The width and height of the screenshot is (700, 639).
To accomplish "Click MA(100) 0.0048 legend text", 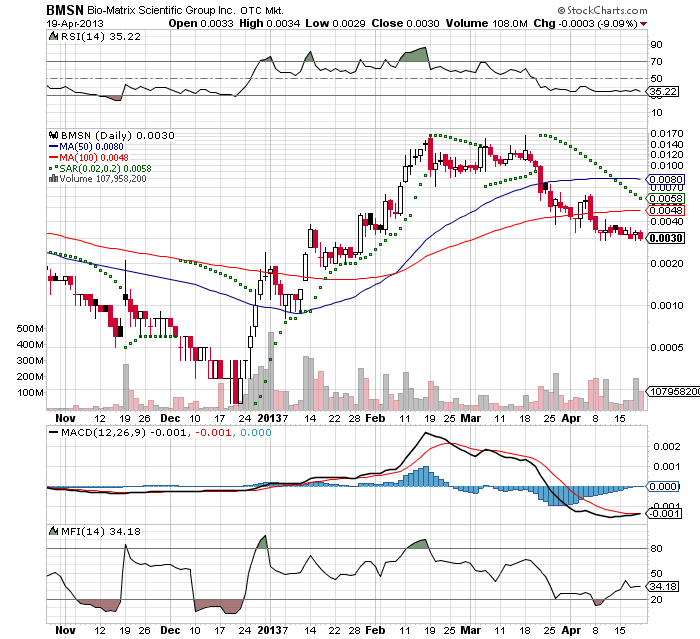I will pos(94,158).
